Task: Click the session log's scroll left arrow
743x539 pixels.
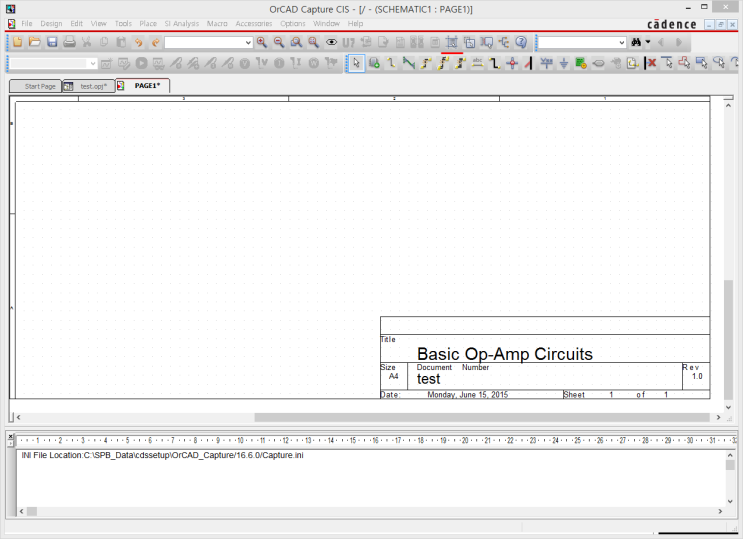Action: coord(21,512)
